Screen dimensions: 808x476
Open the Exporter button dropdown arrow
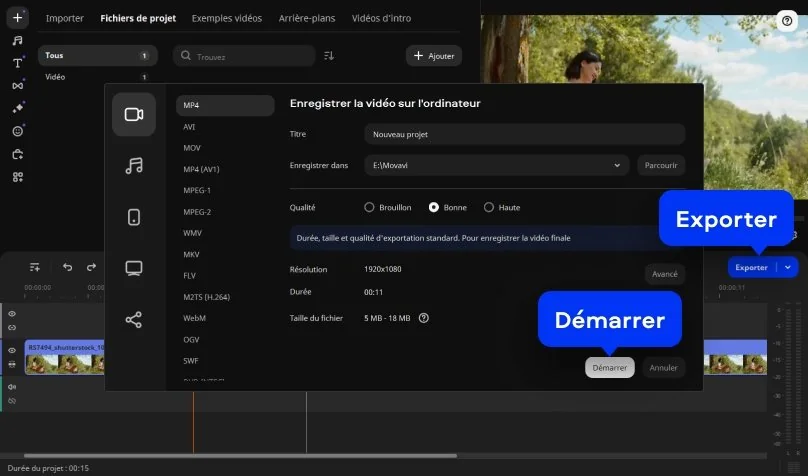789,267
